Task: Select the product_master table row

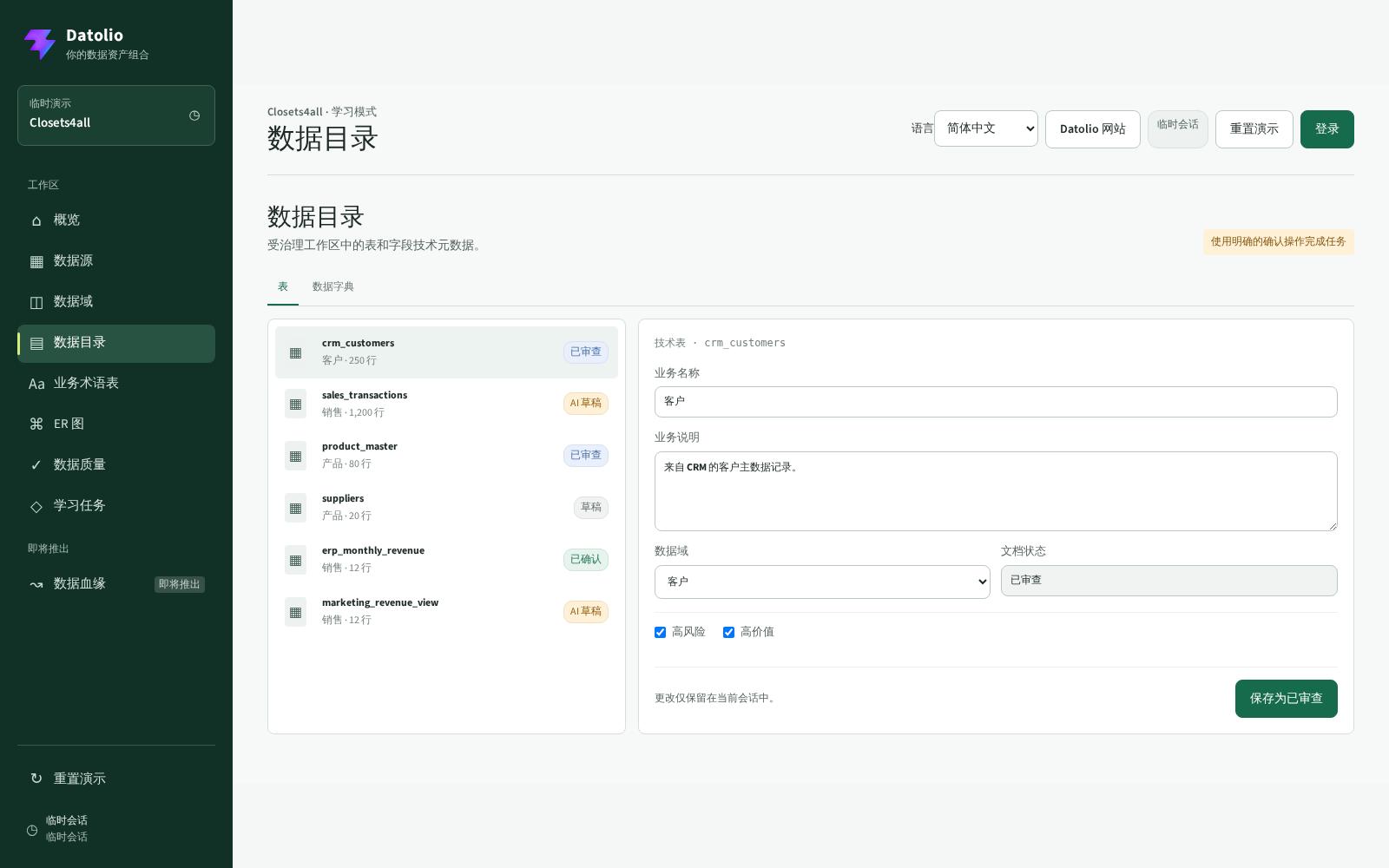Action: [446, 456]
